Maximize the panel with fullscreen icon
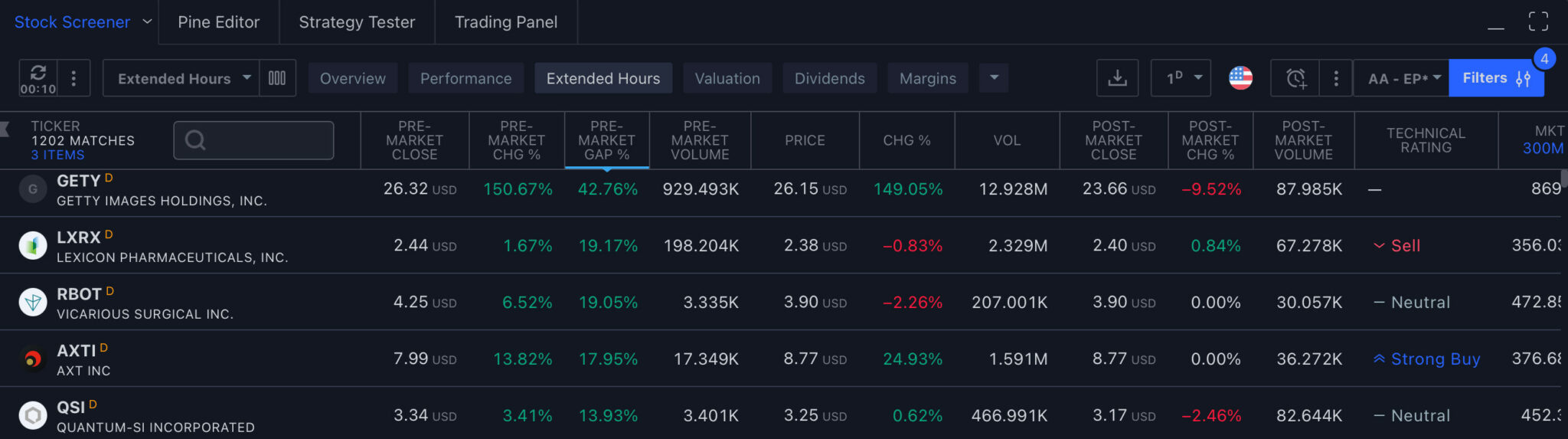The width and height of the screenshot is (1568, 439). (1538, 21)
